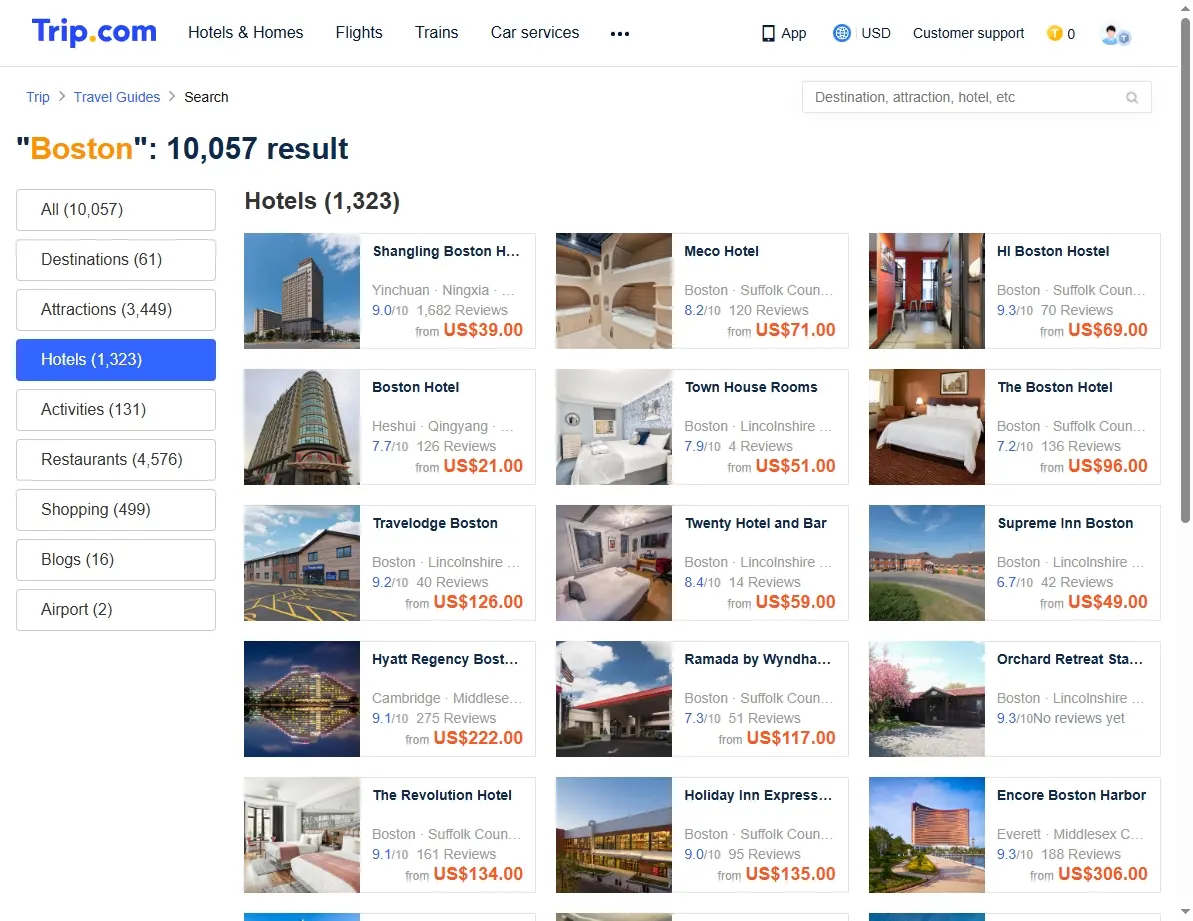Filter by Activities (131)

116,410
